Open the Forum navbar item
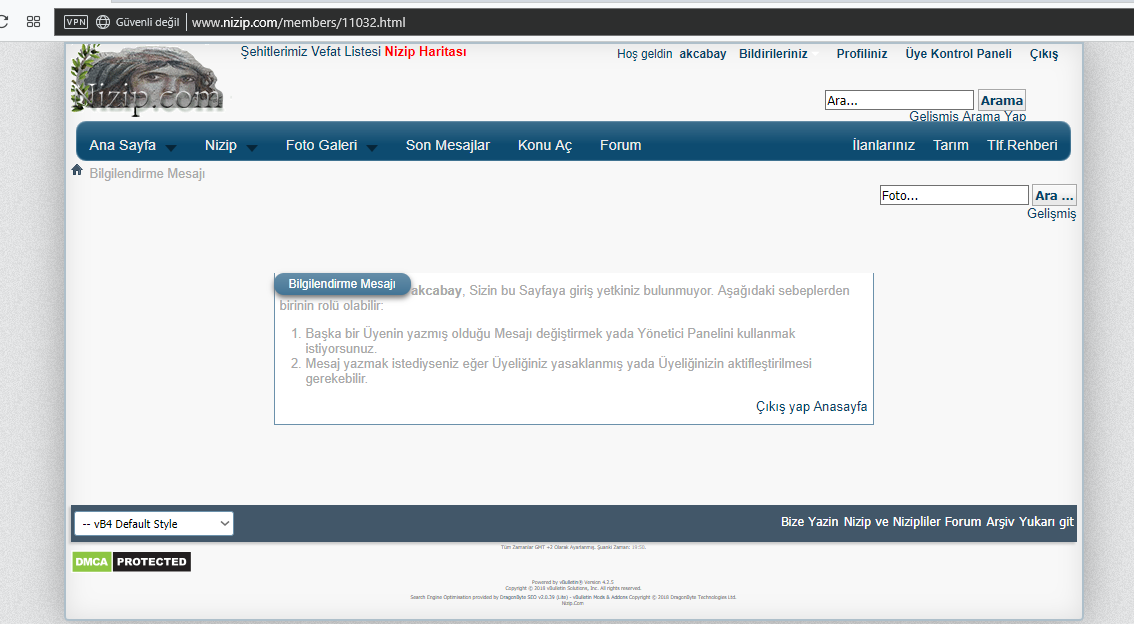The width and height of the screenshot is (1134, 624). 621,145
